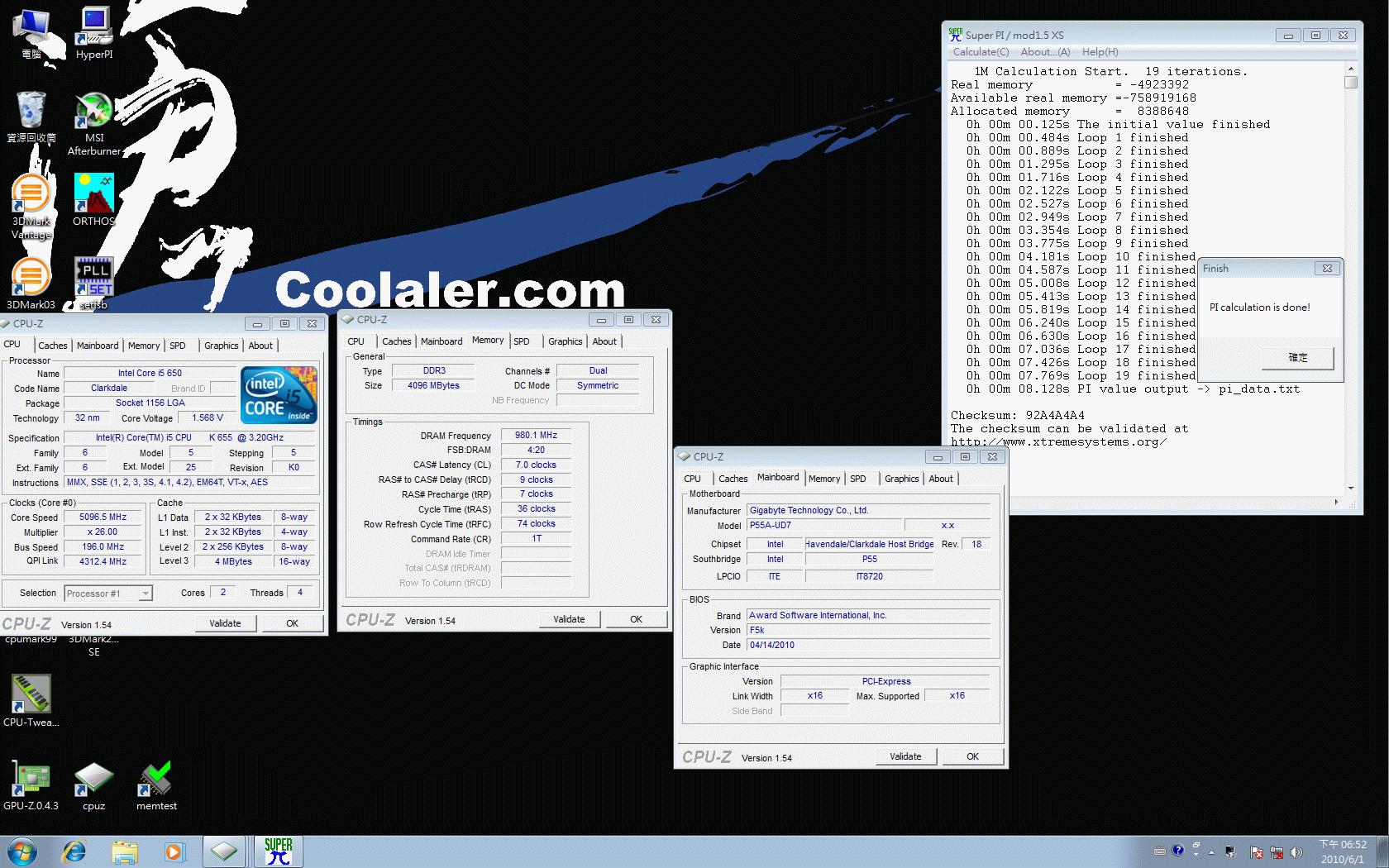Open About tab in left CPU-Z window
This screenshot has width=1389, height=868.
tap(260, 346)
